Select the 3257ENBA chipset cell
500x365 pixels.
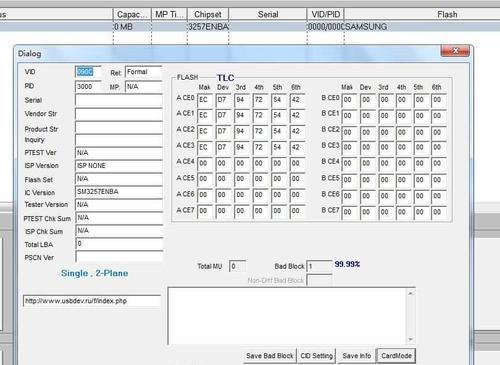click(208, 27)
